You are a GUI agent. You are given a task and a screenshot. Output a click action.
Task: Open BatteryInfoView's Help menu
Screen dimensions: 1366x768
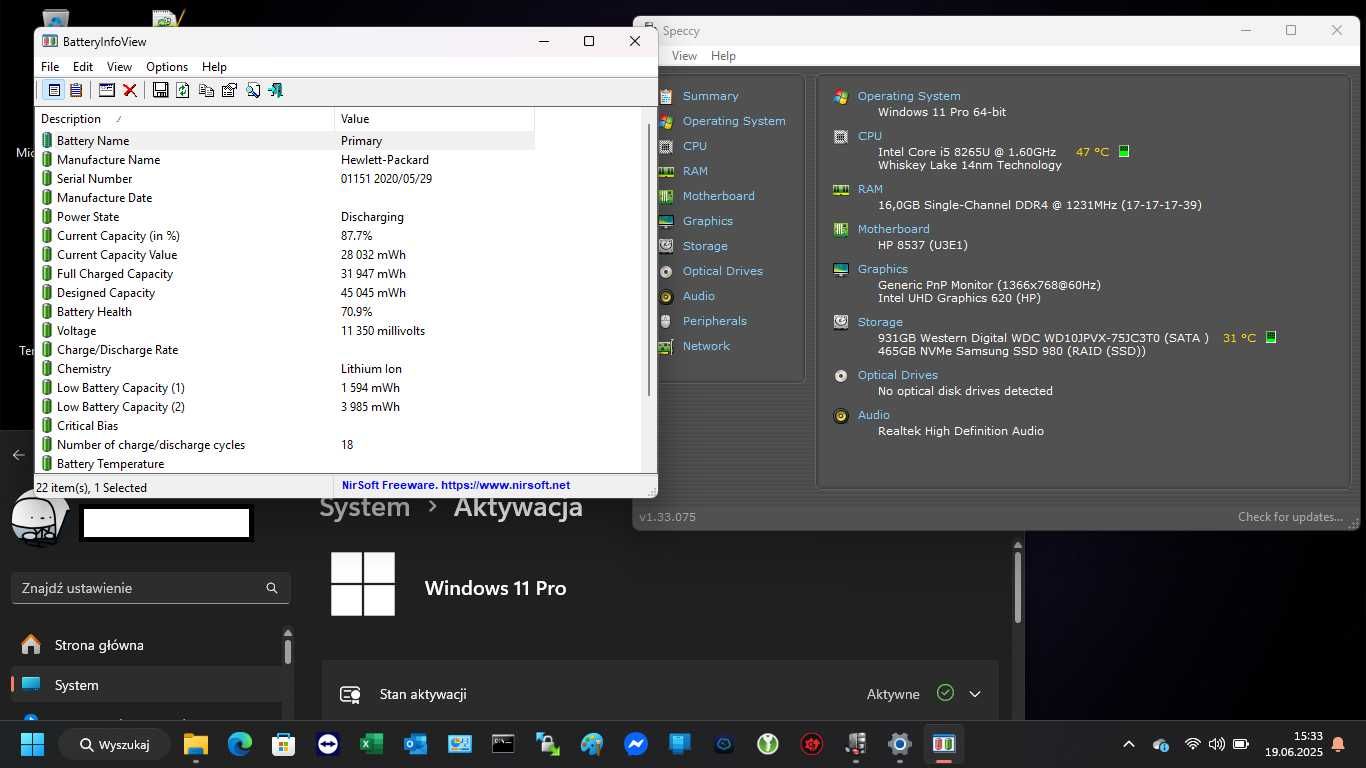click(214, 66)
